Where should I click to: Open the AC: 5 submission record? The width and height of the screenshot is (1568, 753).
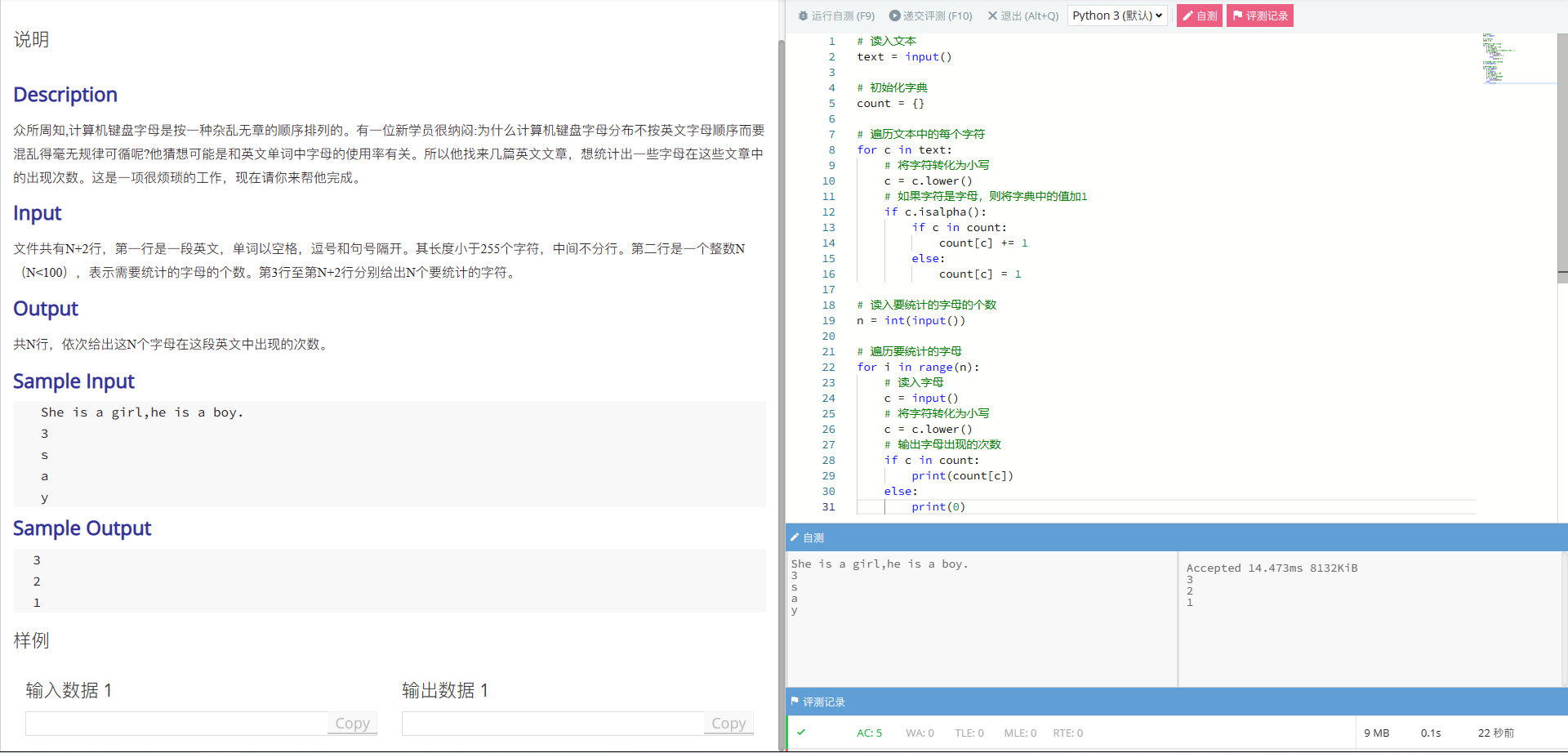click(869, 733)
